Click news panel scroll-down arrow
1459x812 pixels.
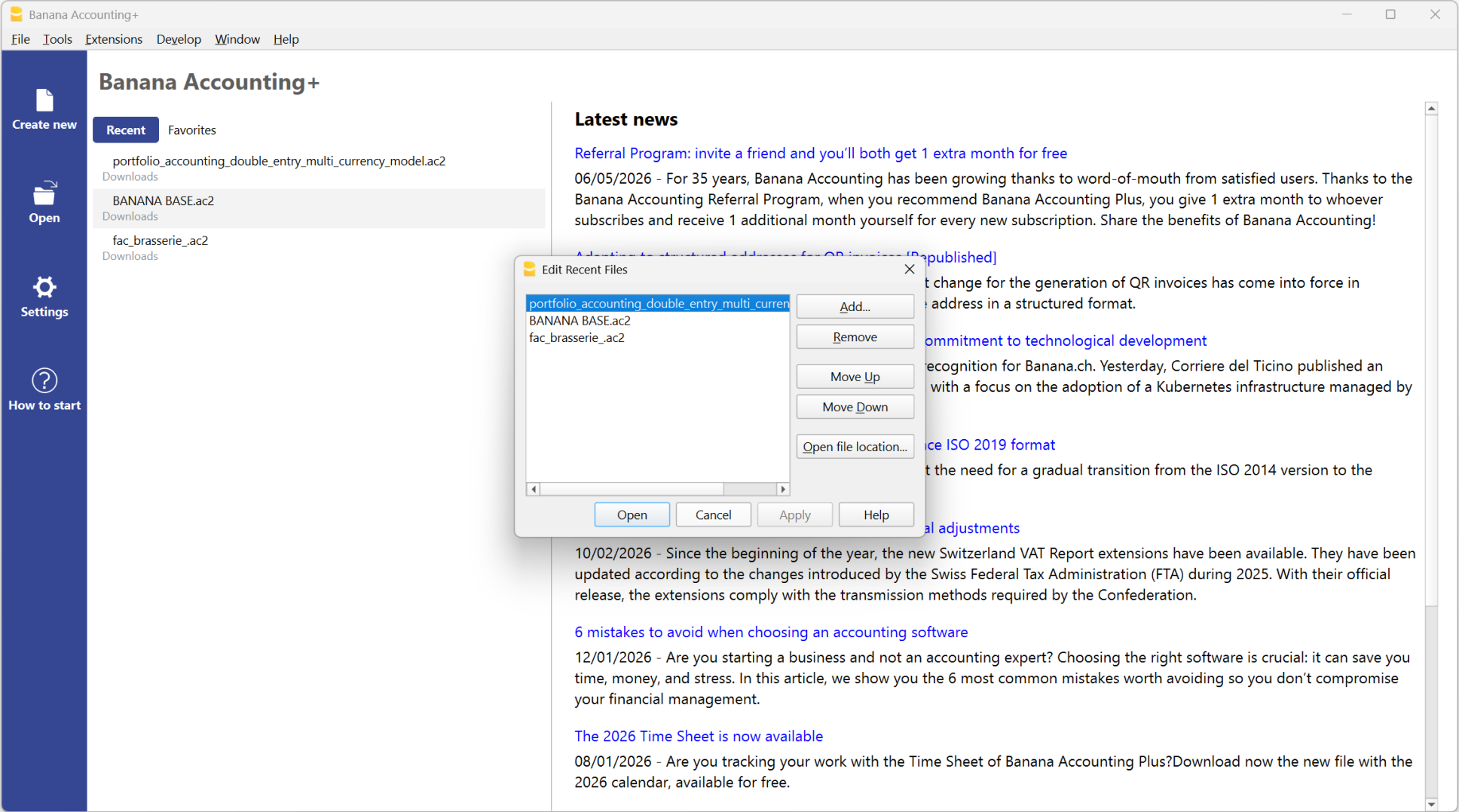pyautogui.click(x=1431, y=804)
